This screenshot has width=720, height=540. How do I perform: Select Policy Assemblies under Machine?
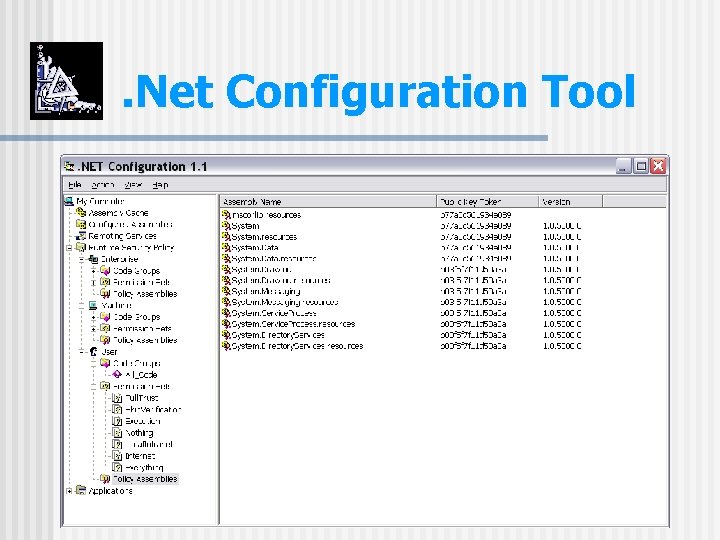[x=145, y=340]
